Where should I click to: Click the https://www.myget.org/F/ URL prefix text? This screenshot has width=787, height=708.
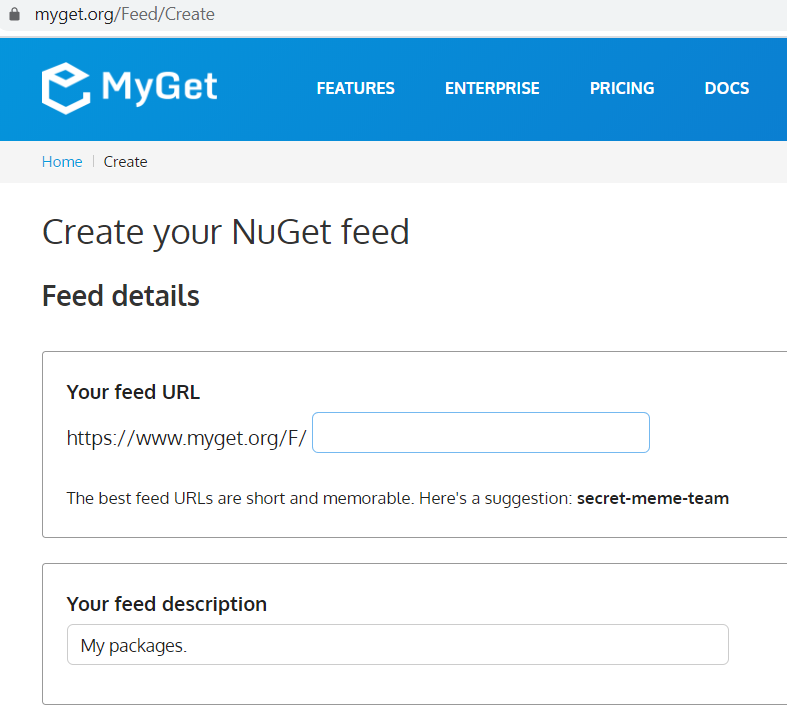[x=186, y=438]
